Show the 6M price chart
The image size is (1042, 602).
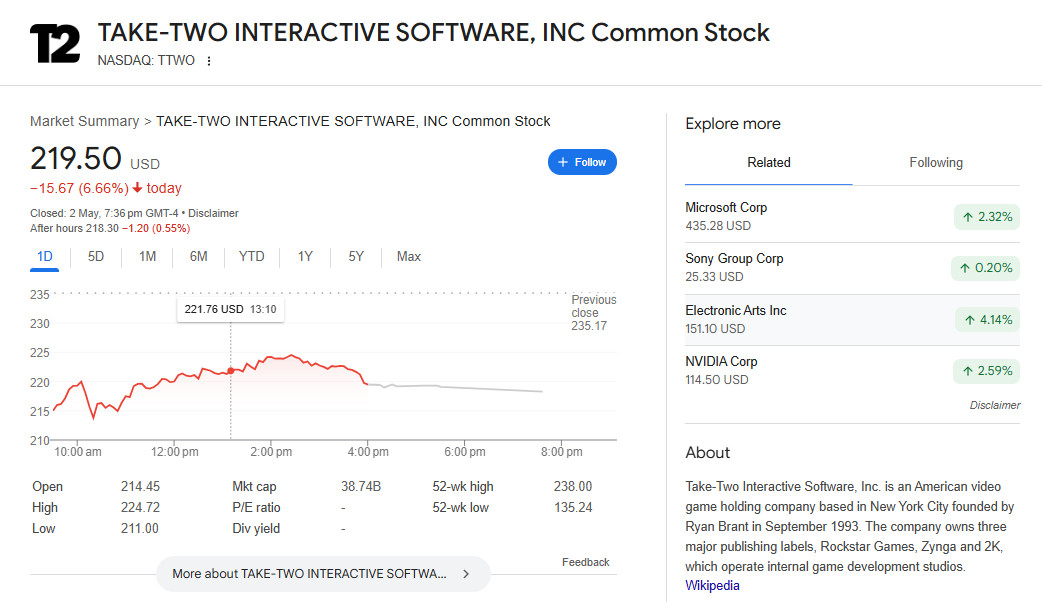pos(198,257)
